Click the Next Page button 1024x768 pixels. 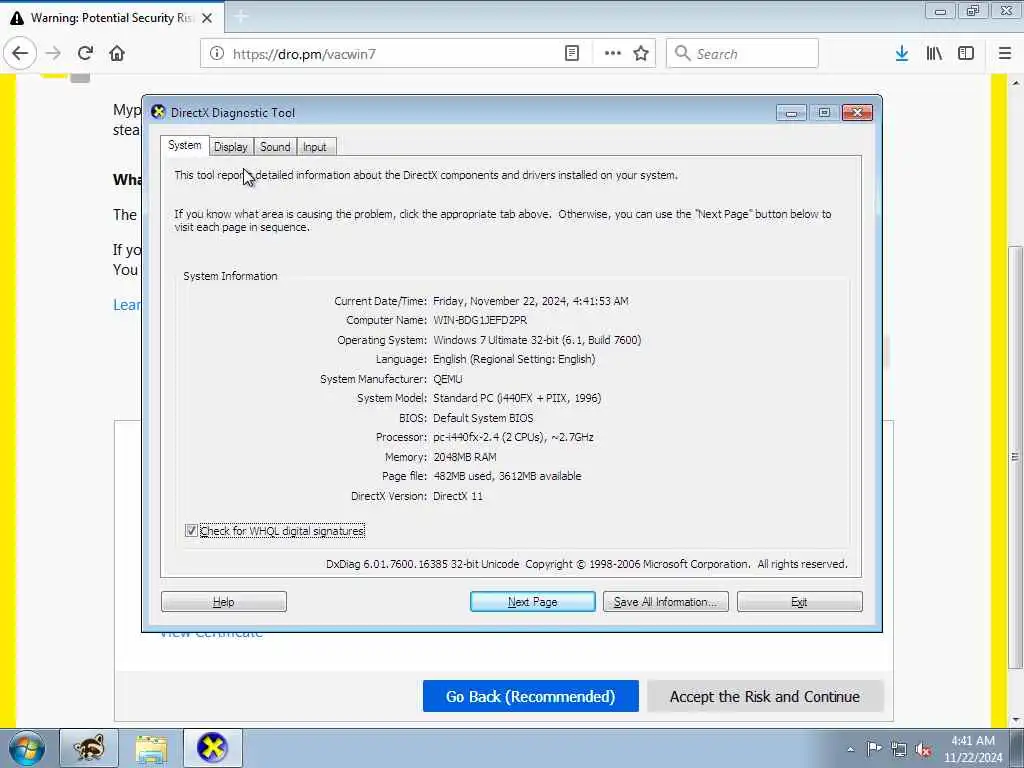point(532,601)
